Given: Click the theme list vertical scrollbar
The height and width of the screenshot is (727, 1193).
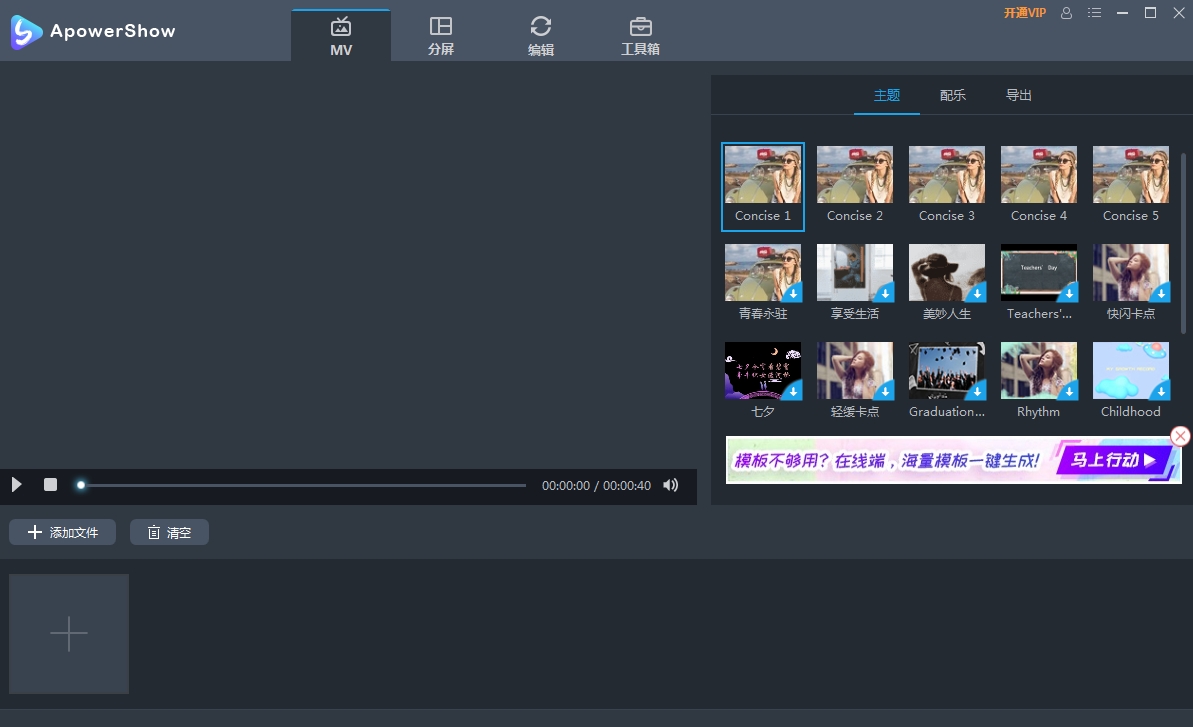Looking at the screenshot, I should [x=1184, y=243].
